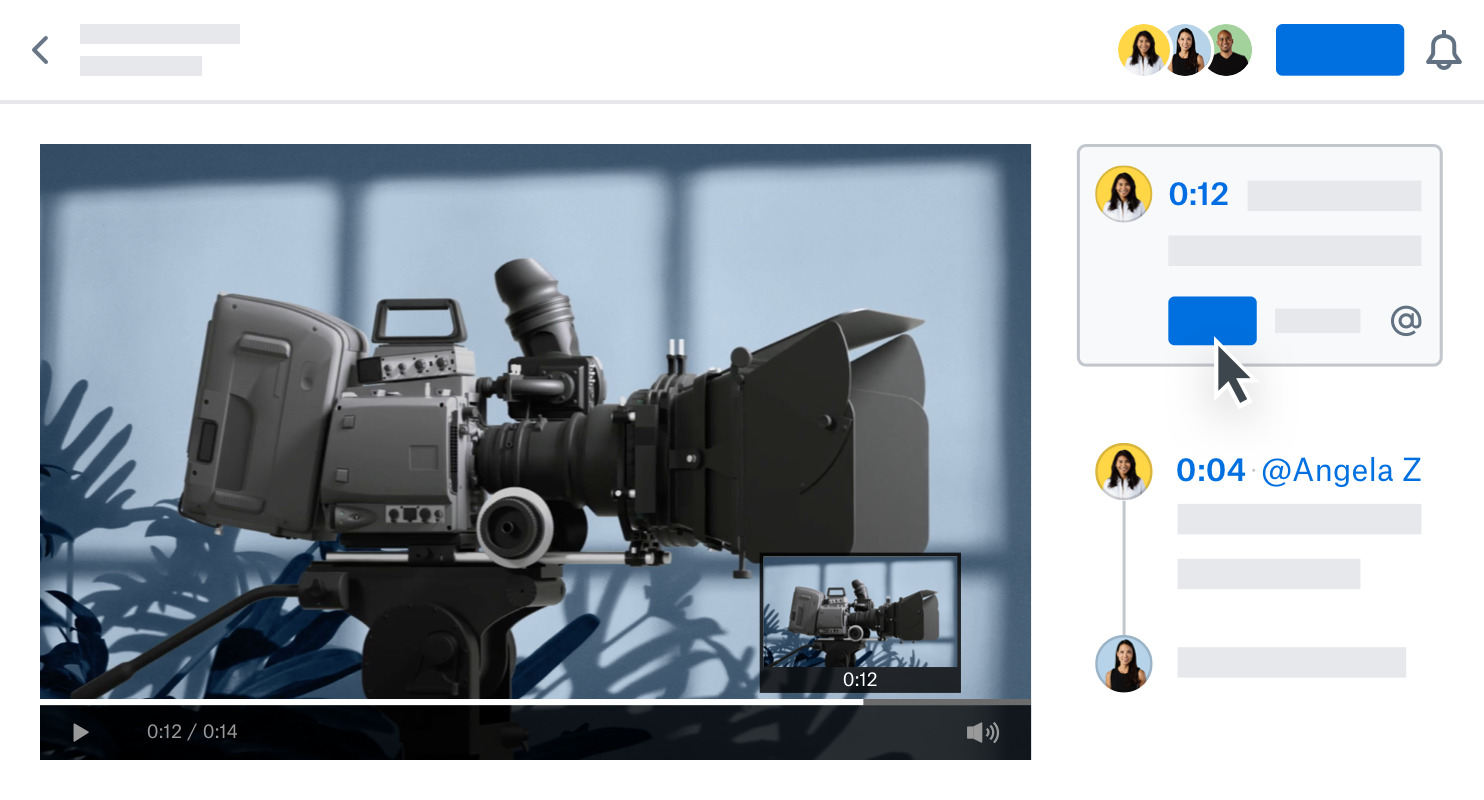Click the 0:12 / 0:14 time display

click(192, 732)
